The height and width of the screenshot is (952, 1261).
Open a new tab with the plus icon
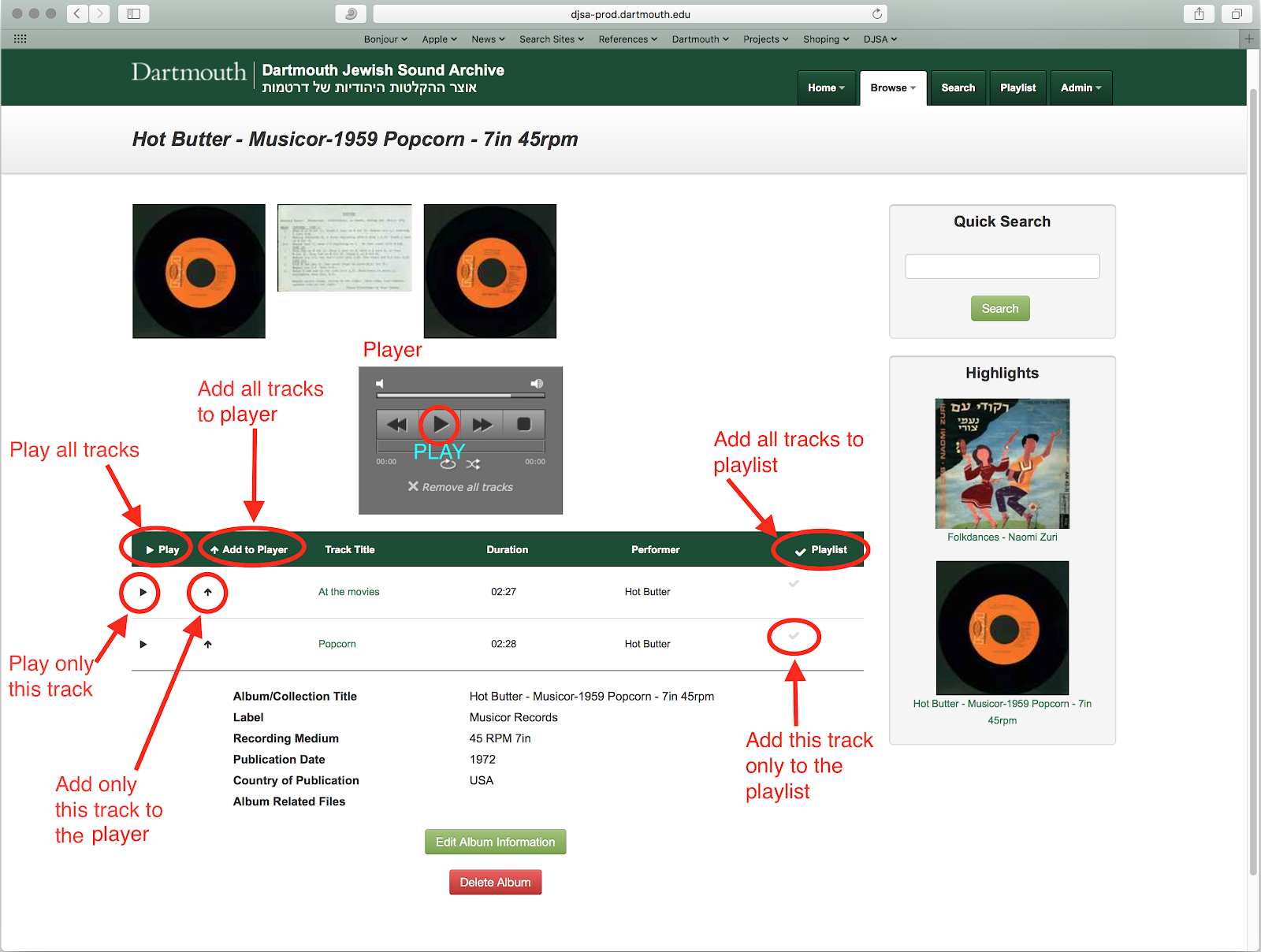click(x=1249, y=39)
